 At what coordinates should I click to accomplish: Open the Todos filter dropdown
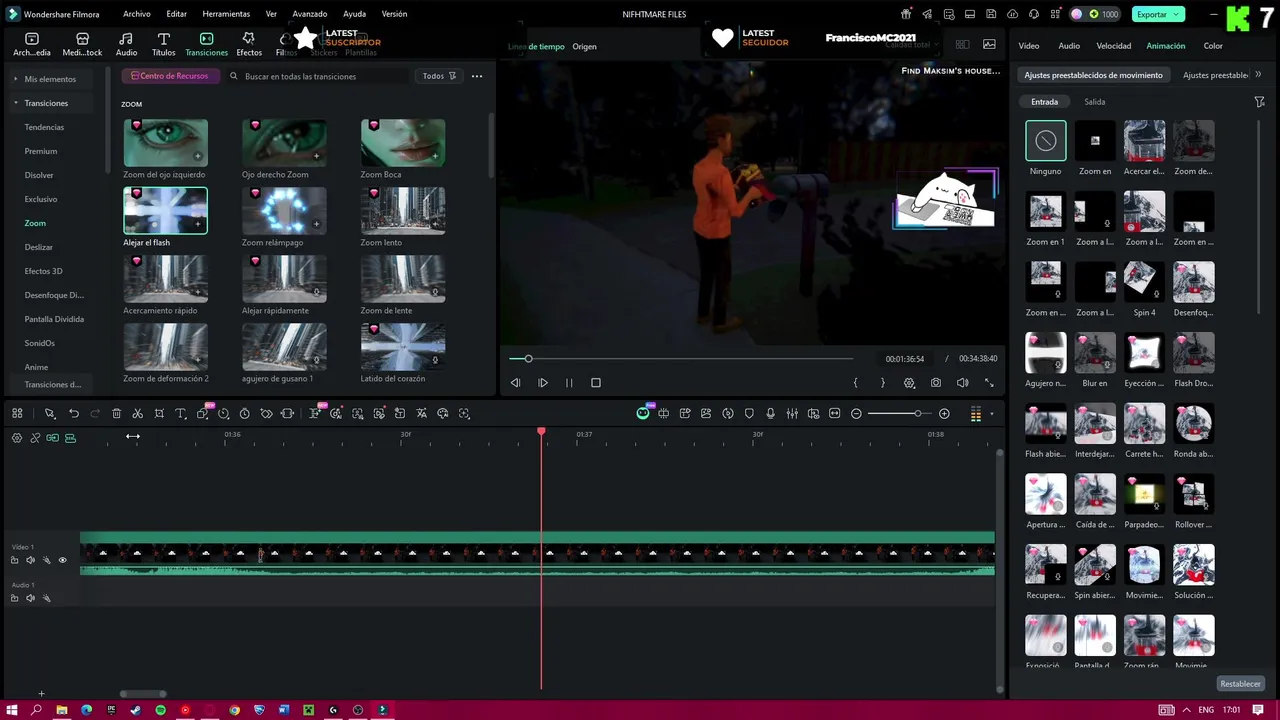pyautogui.click(x=439, y=76)
